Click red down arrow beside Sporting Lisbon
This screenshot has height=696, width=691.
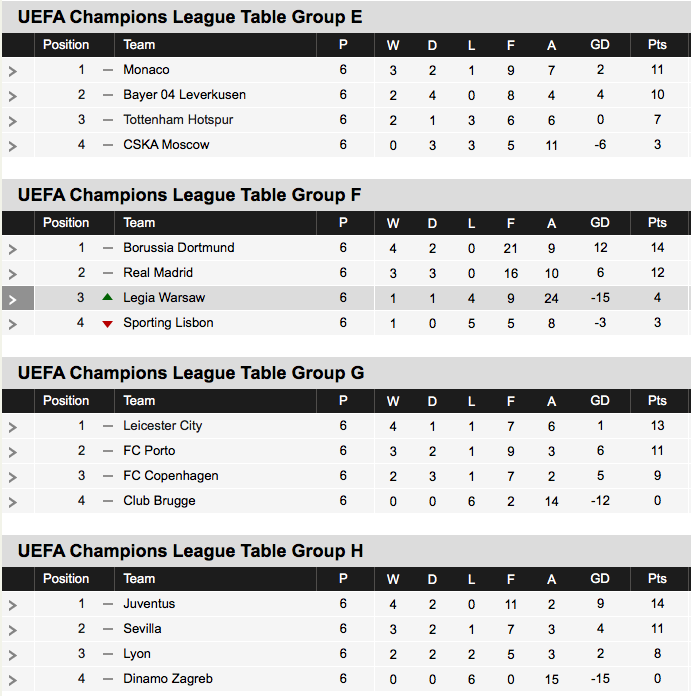(x=108, y=324)
